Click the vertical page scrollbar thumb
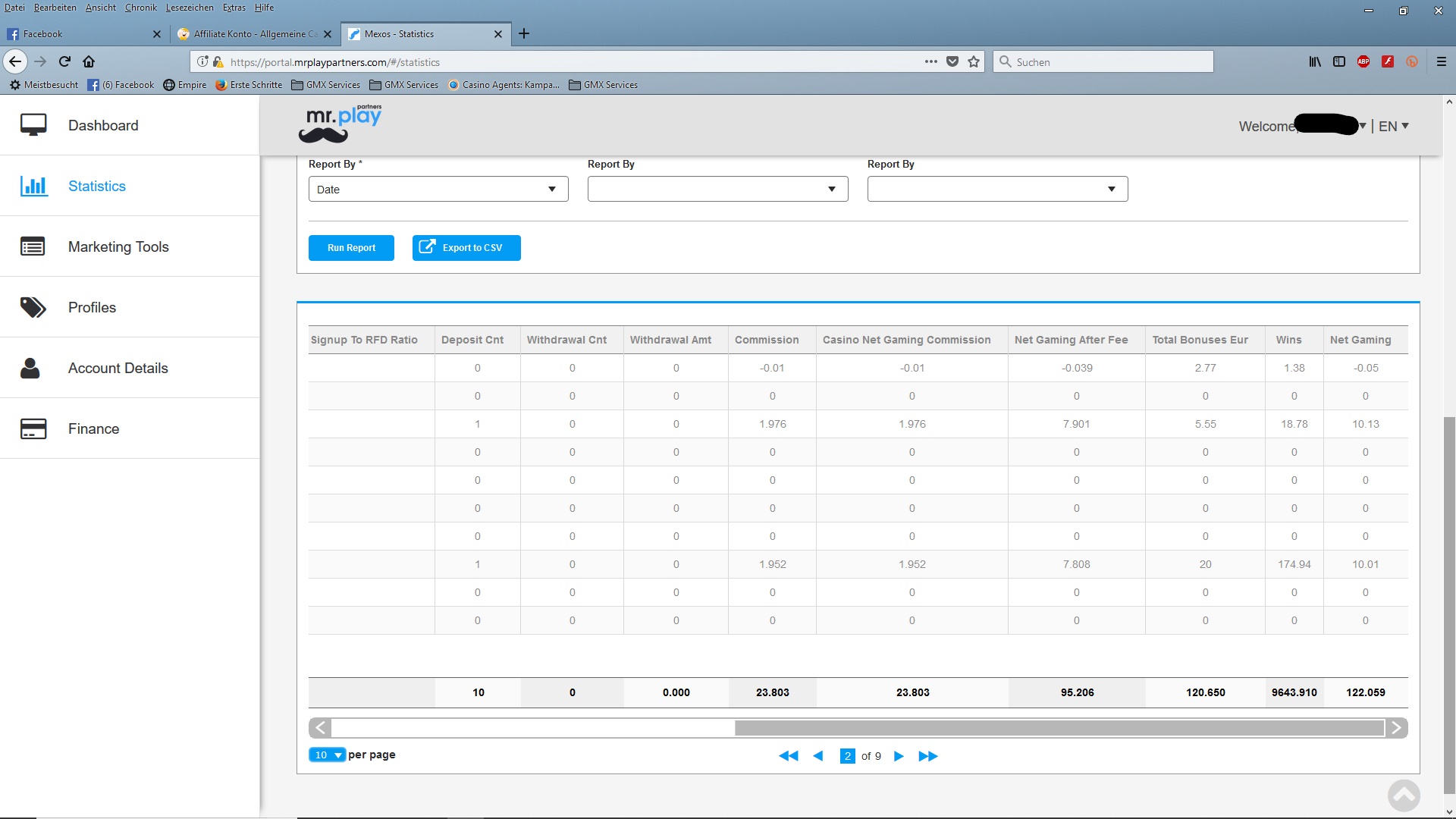The width and height of the screenshot is (1456, 819). pyautogui.click(x=1449, y=605)
